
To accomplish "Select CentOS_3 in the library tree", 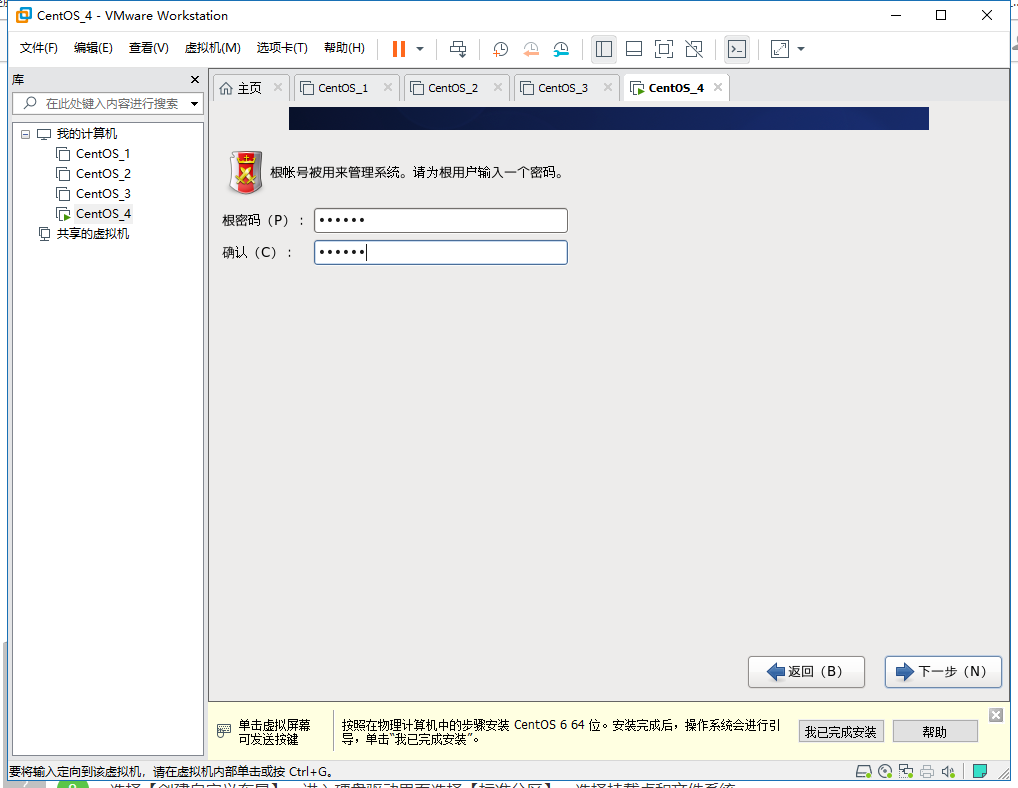I will (103, 194).
